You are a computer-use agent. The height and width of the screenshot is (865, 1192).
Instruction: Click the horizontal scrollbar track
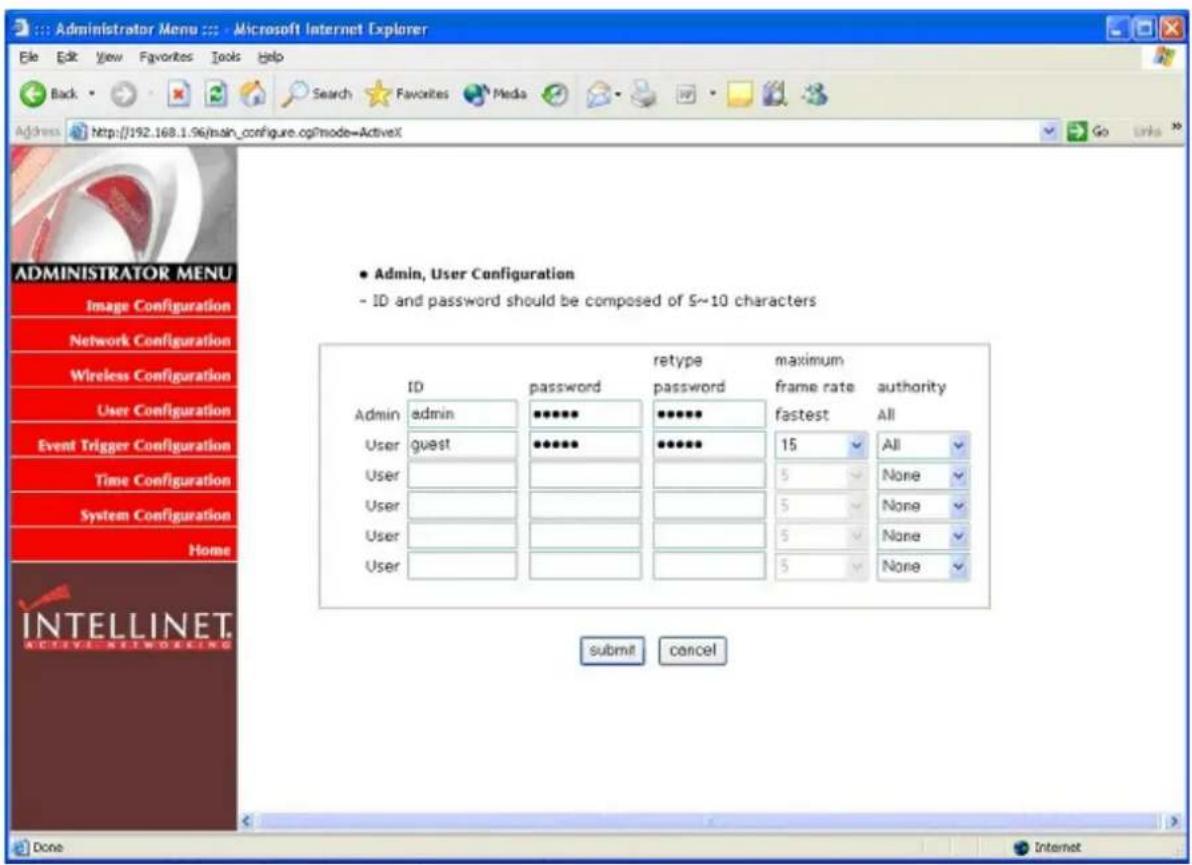710,821
